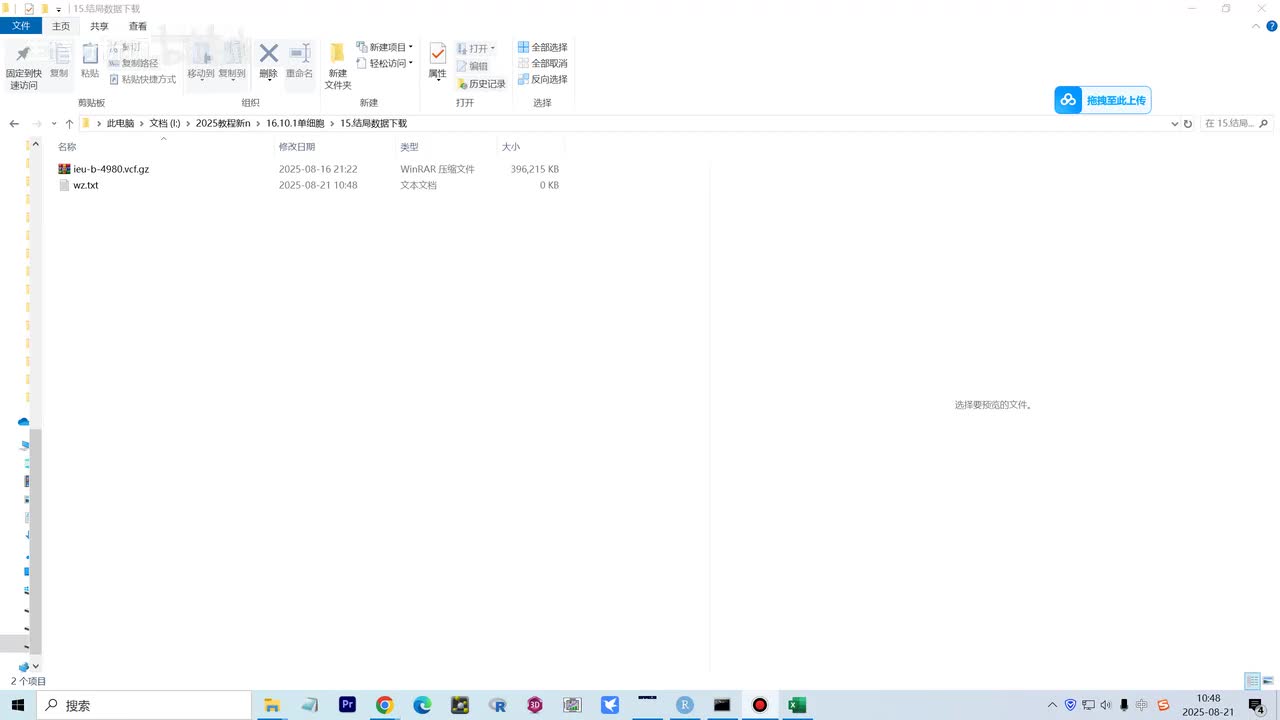
Task: Open the RStudio icon in the taskbar
Action: 685,705
